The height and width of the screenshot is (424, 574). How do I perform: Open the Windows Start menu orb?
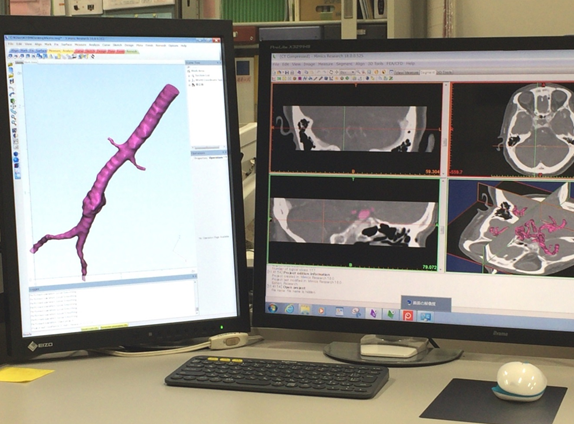click(272, 308)
